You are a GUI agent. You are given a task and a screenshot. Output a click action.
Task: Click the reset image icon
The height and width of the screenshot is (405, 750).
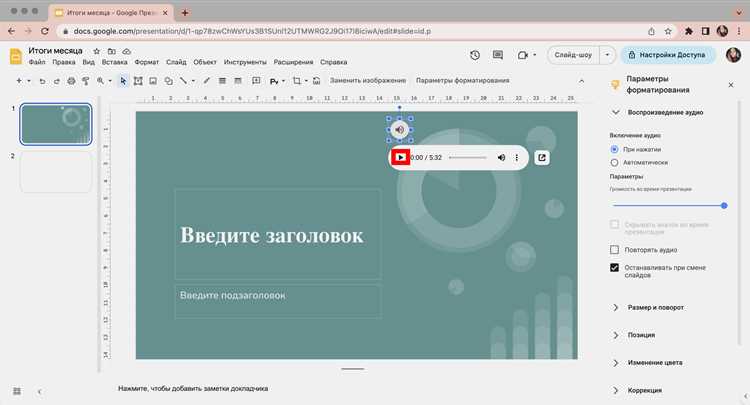pyautogui.click(x=316, y=81)
